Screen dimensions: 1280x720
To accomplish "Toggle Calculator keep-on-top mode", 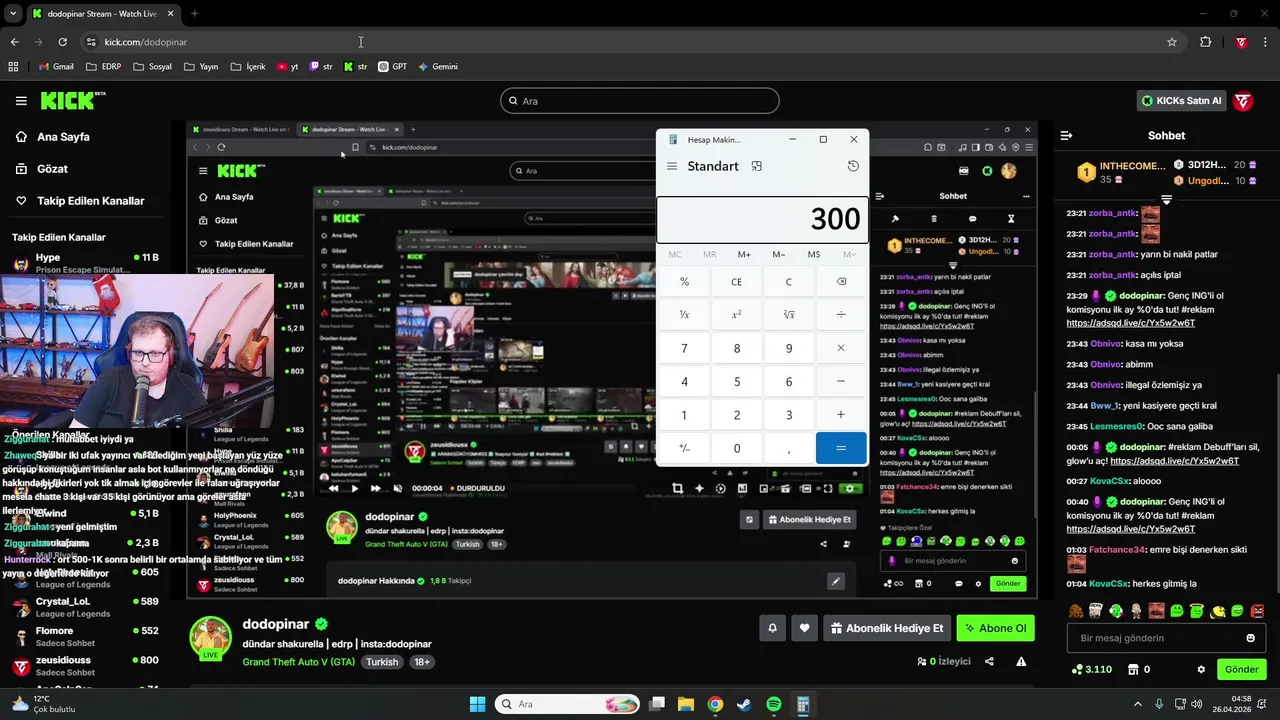I will point(756,166).
